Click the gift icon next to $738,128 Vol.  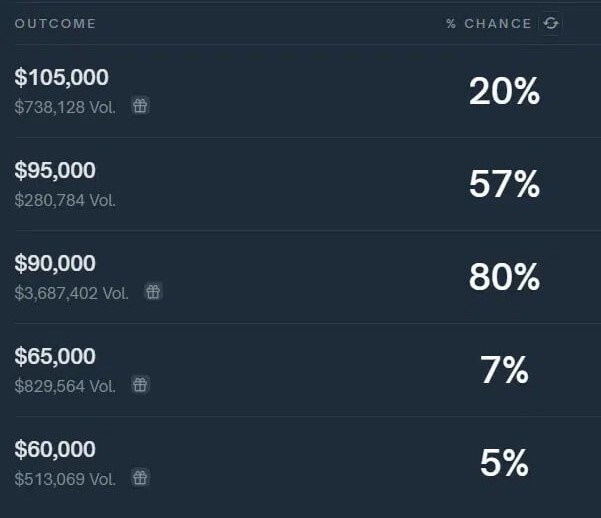pyautogui.click(x=140, y=106)
